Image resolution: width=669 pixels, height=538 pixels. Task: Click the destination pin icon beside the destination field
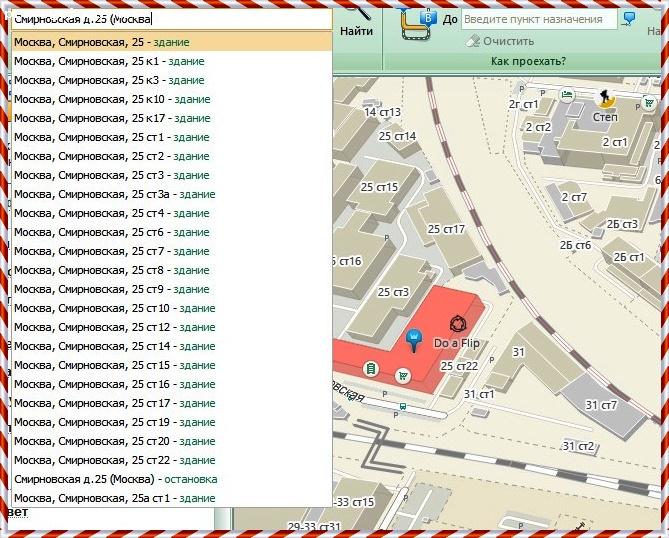pos(629,19)
